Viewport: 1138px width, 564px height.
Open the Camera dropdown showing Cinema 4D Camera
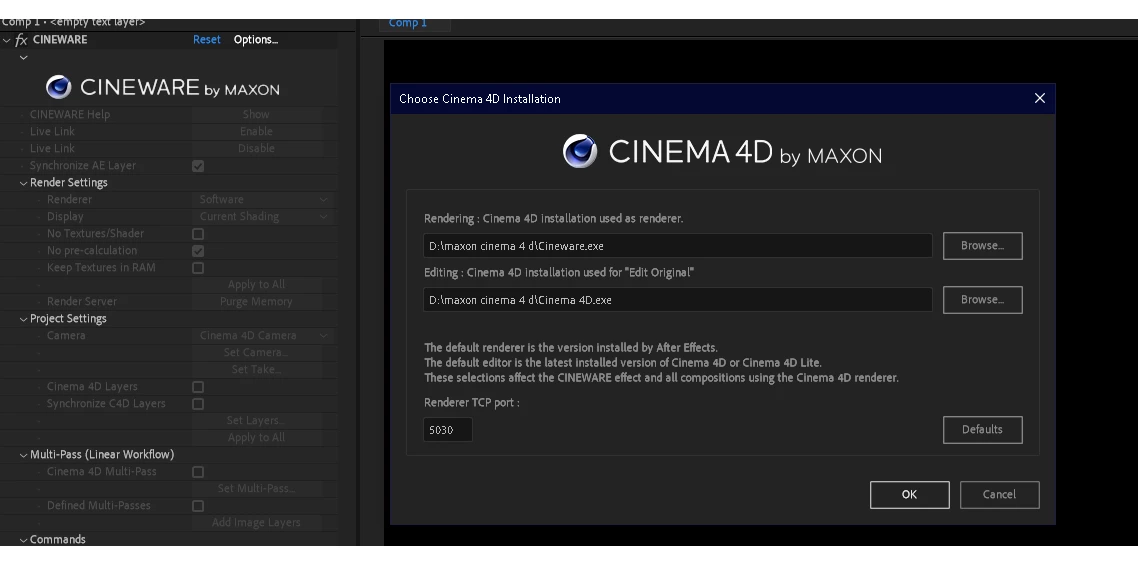pyautogui.click(x=264, y=335)
